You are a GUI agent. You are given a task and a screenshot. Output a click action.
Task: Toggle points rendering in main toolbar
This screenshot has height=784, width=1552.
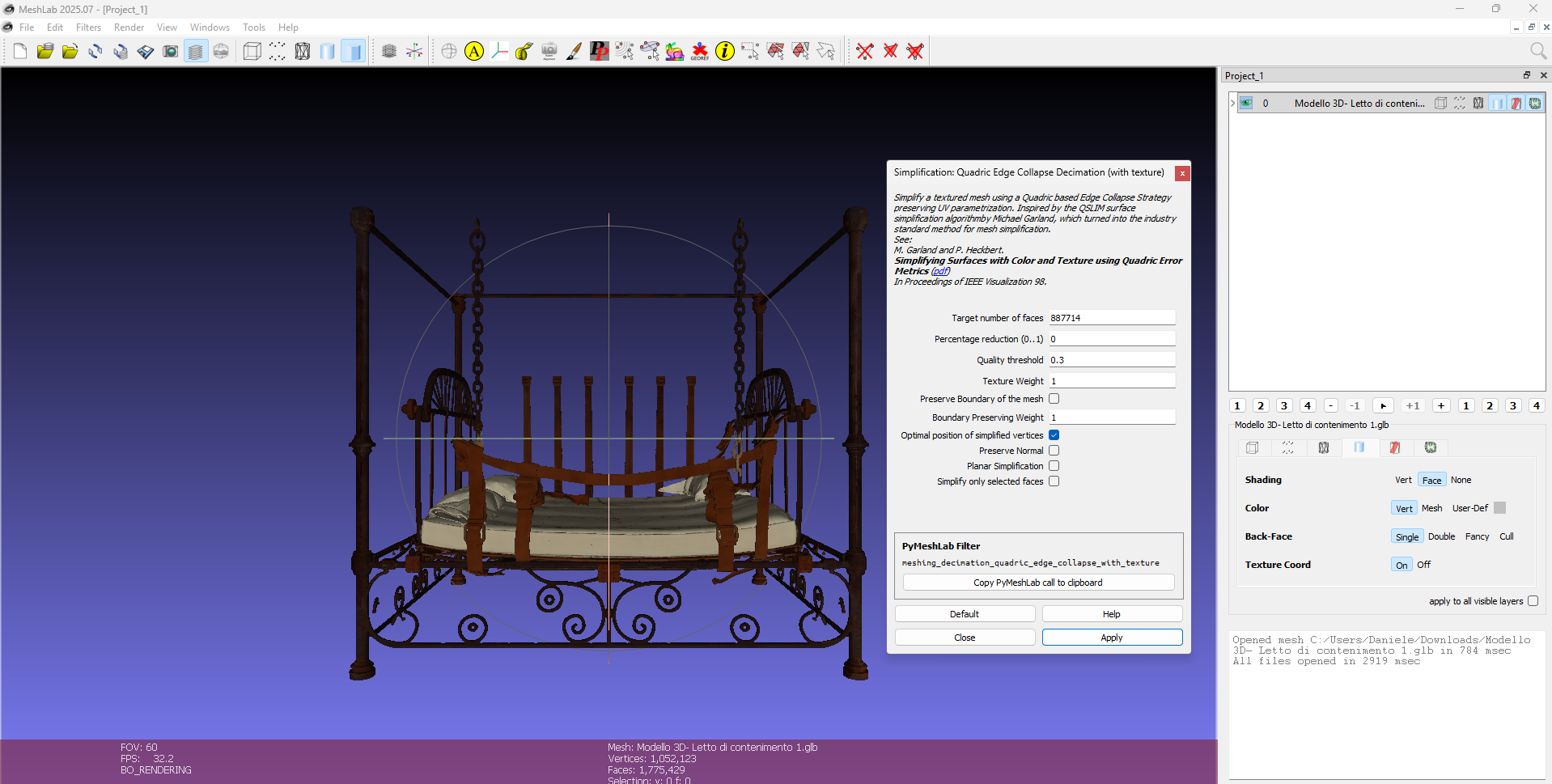coord(278,52)
